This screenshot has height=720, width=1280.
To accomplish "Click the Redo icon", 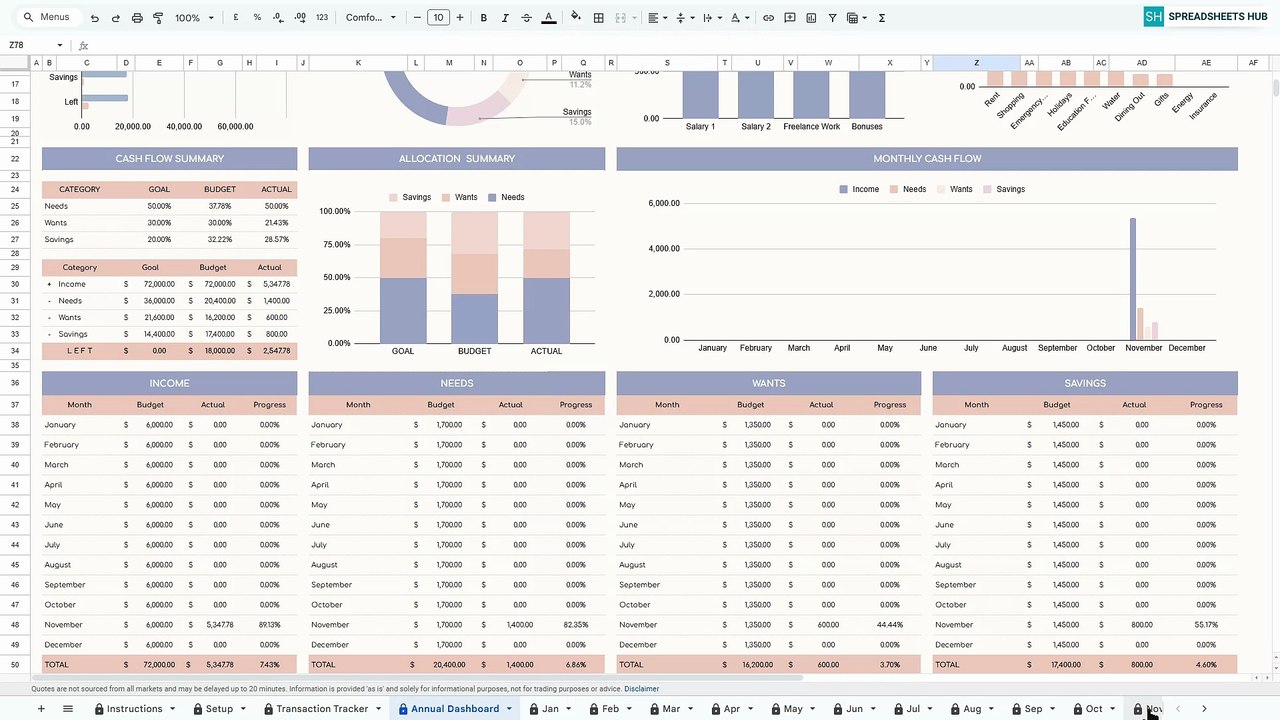I will tap(115, 18).
